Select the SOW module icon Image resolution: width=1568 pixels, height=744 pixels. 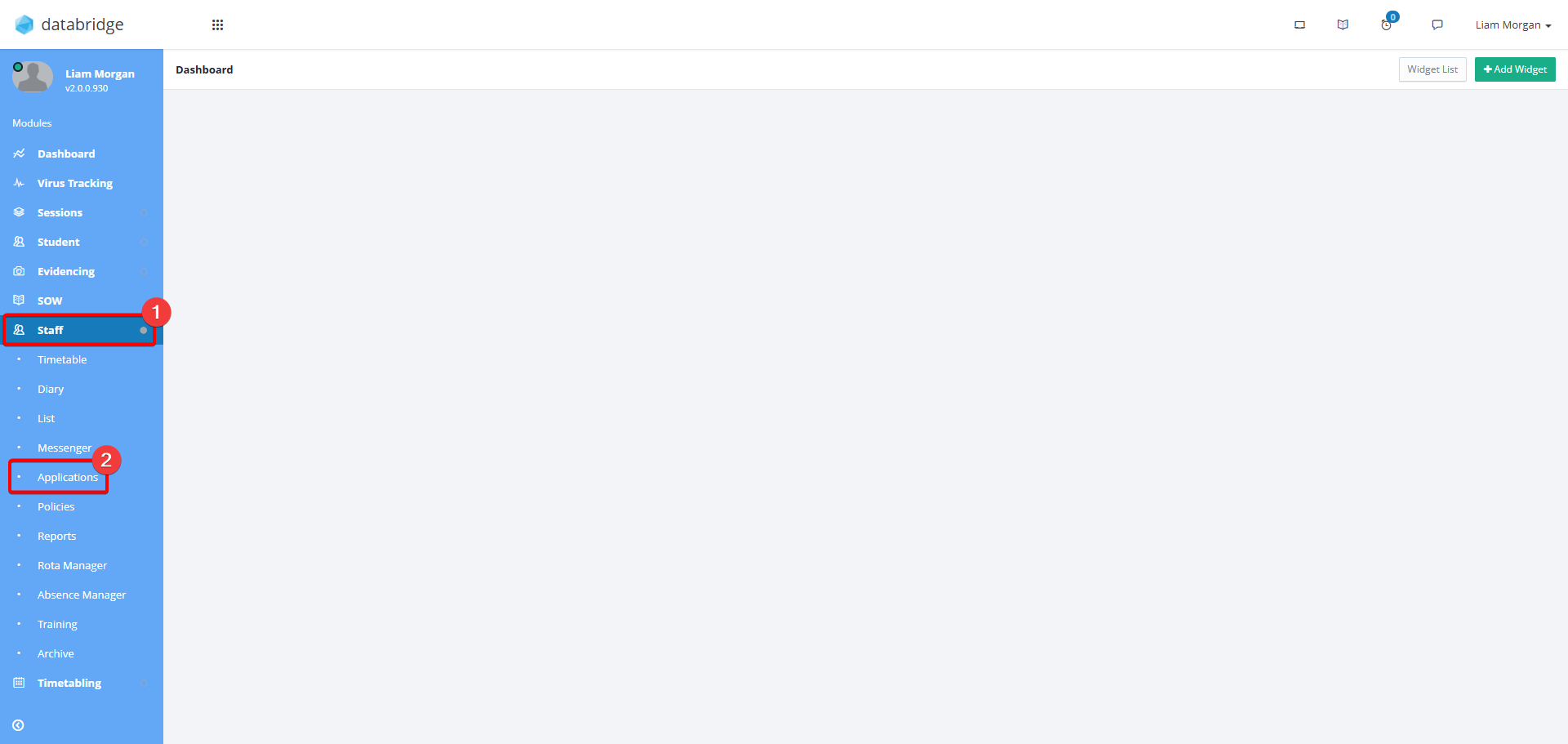click(x=19, y=300)
